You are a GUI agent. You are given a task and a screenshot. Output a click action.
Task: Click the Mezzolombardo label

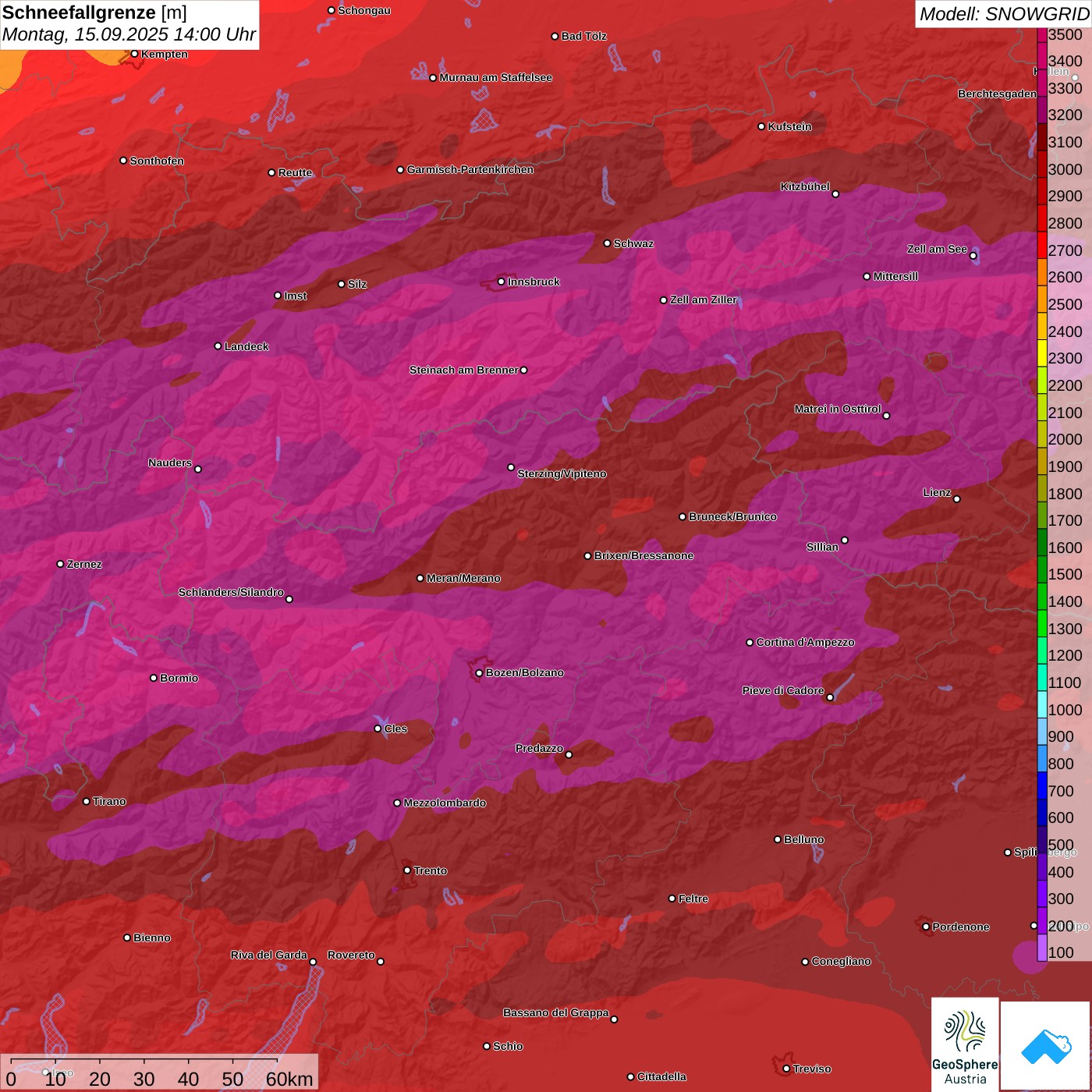click(445, 803)
